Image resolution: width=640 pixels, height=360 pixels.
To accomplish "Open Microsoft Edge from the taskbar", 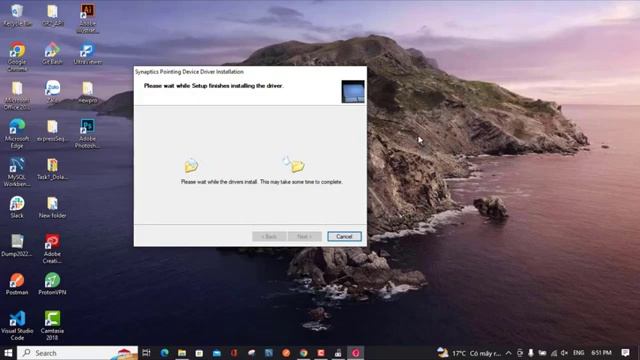I will pos(164,353).
